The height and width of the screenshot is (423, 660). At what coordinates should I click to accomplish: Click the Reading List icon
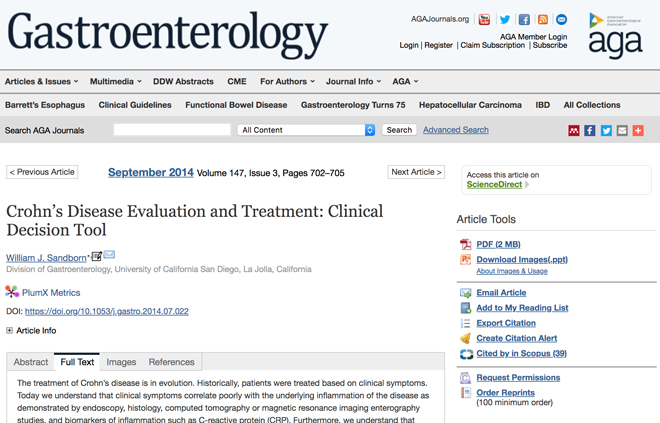(466, 308)
